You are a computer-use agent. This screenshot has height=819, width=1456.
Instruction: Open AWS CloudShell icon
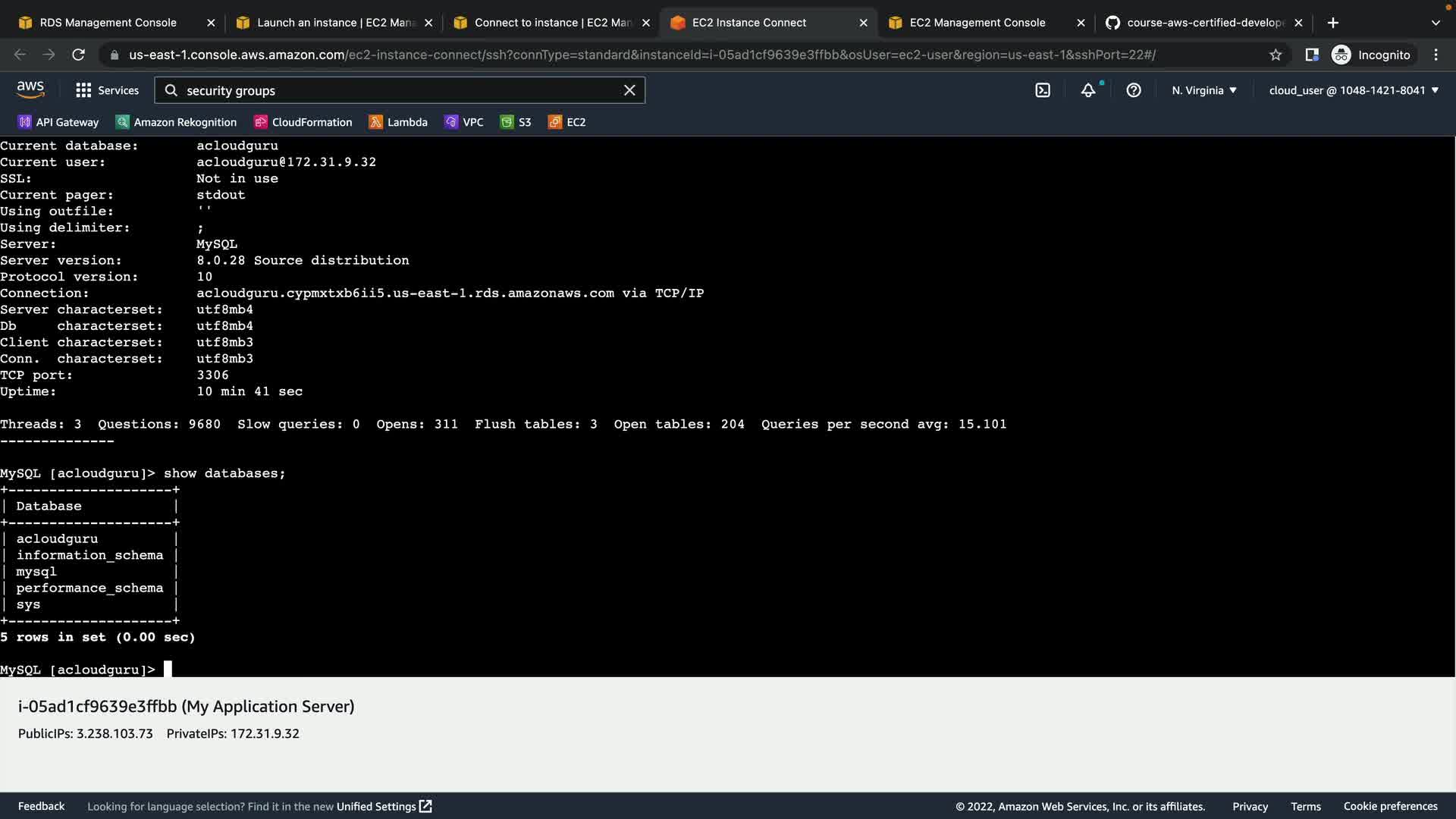[x=1043, y=90]
